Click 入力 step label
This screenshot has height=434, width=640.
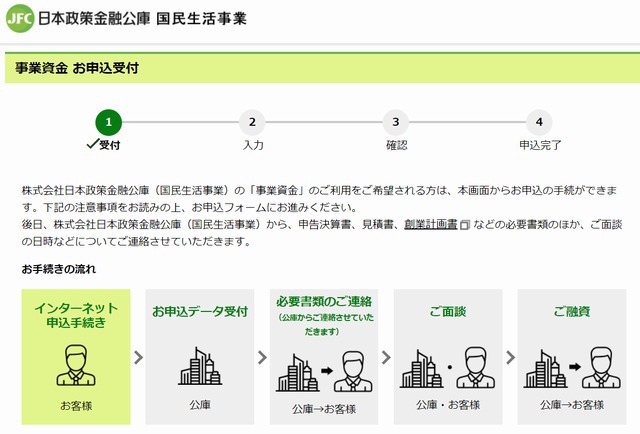click(253, 145)
